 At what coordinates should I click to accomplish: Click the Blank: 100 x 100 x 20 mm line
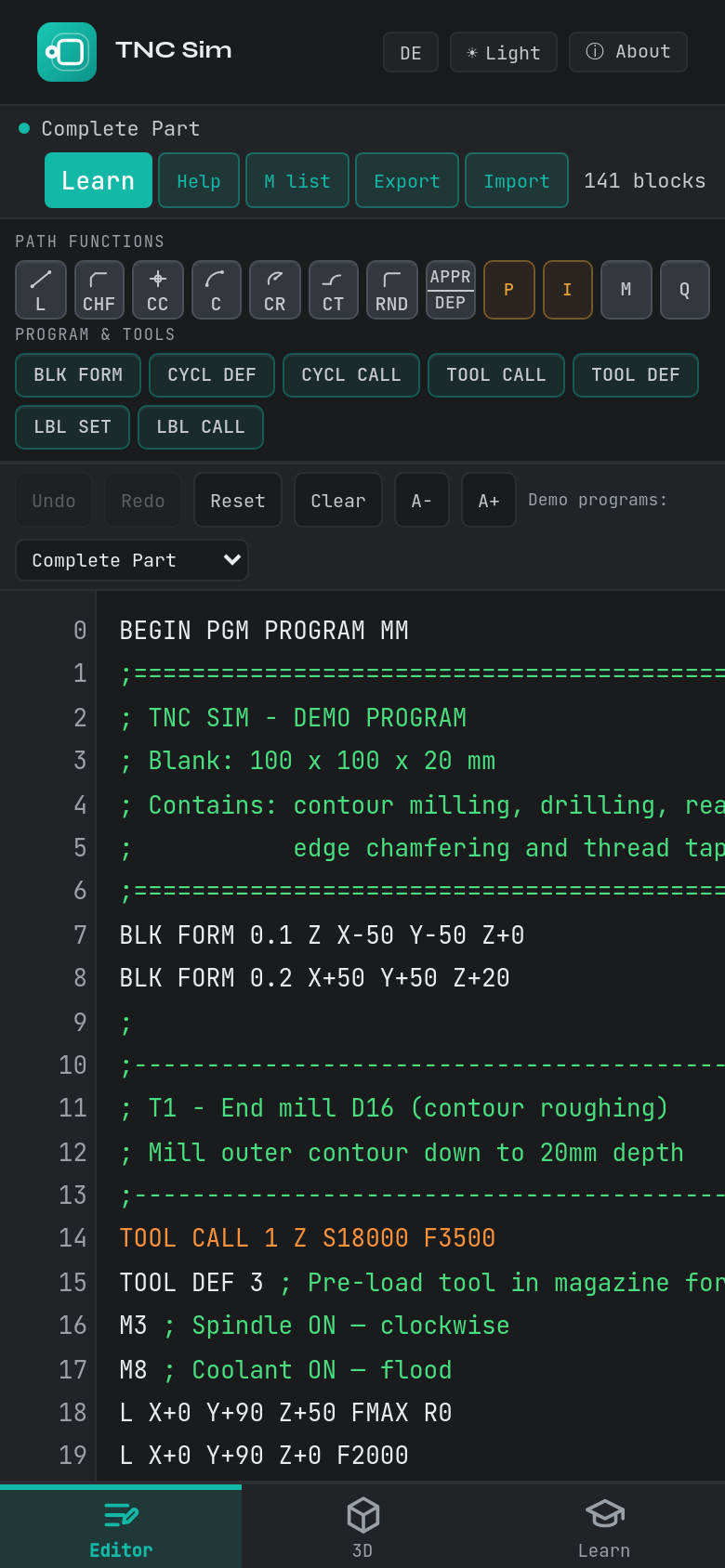[307, 761]
